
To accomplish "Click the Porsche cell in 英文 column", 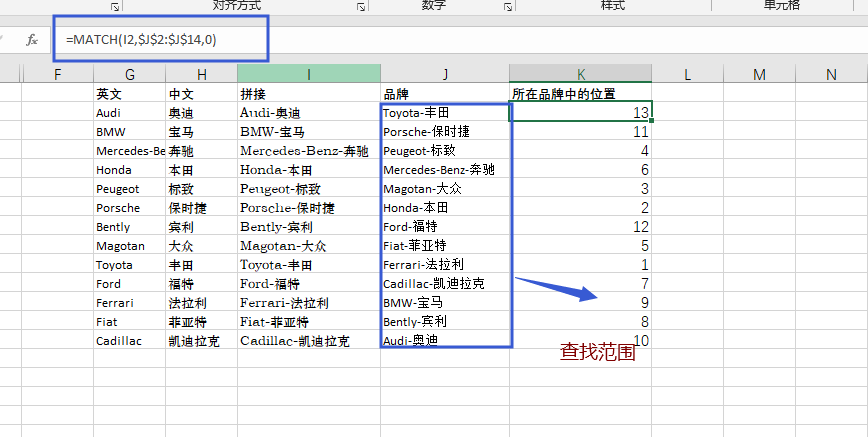I will [x=130, y=208].
